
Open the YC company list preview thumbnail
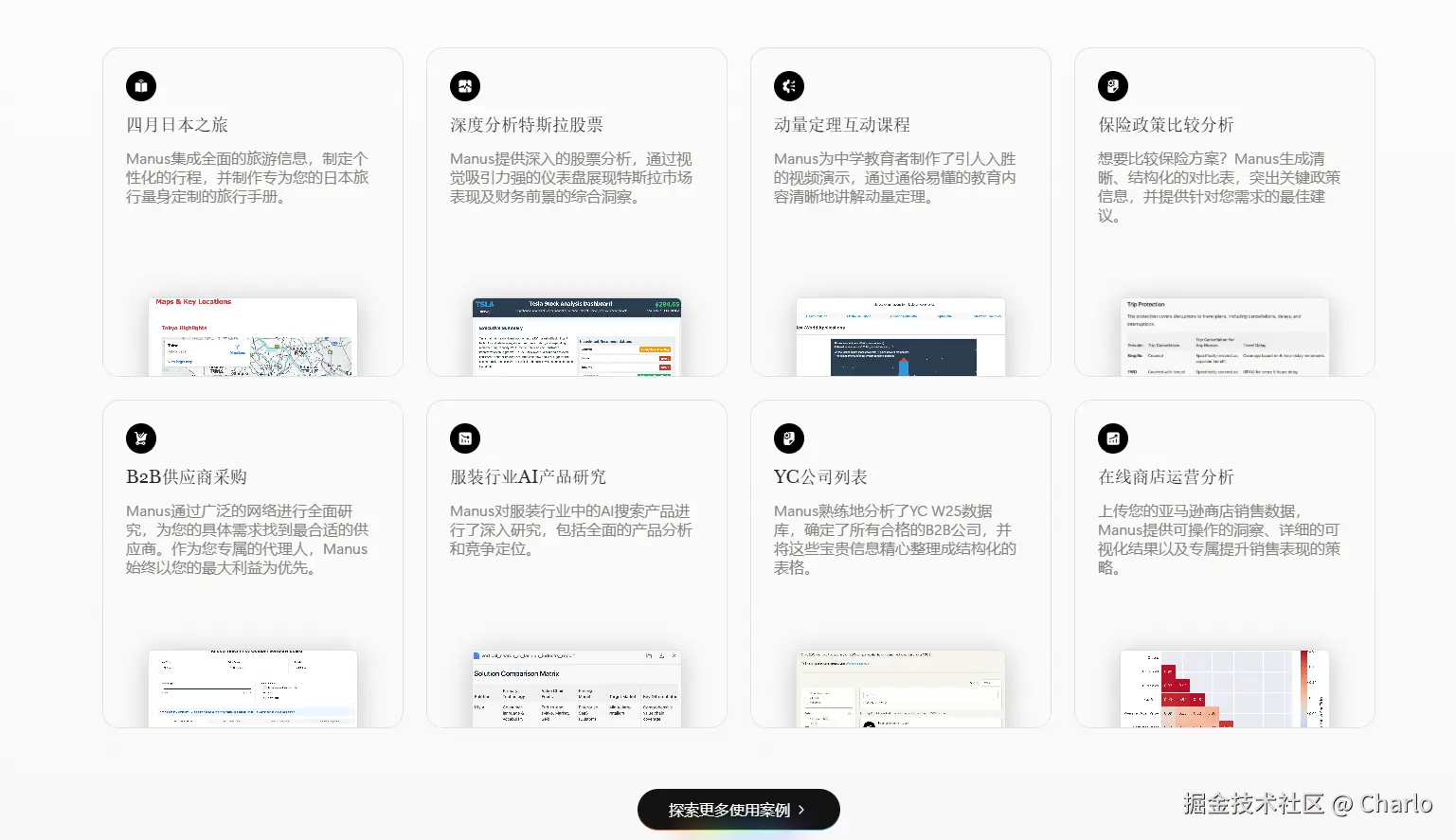tap(901, 689)
